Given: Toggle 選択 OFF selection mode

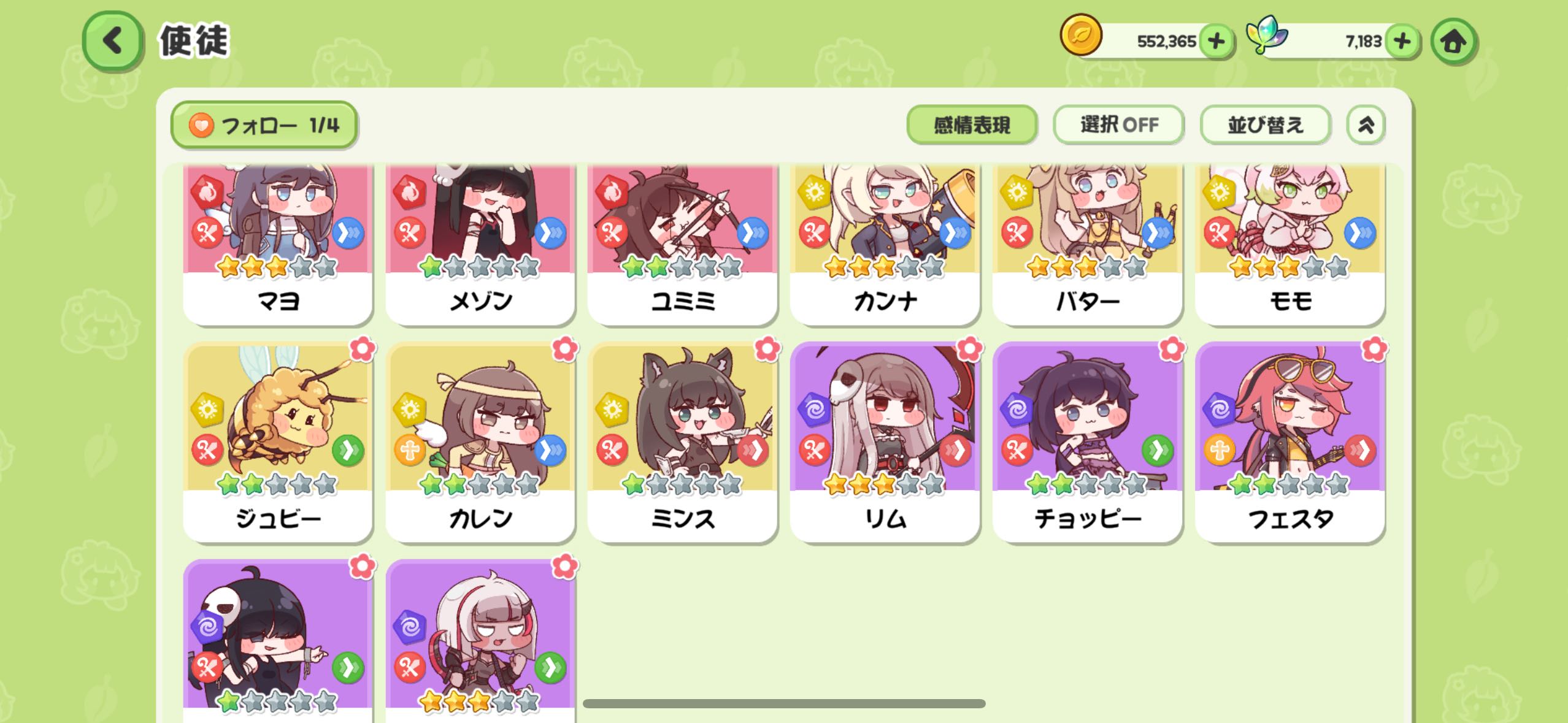Looking at the screenshot, I should click(1118, 125).
